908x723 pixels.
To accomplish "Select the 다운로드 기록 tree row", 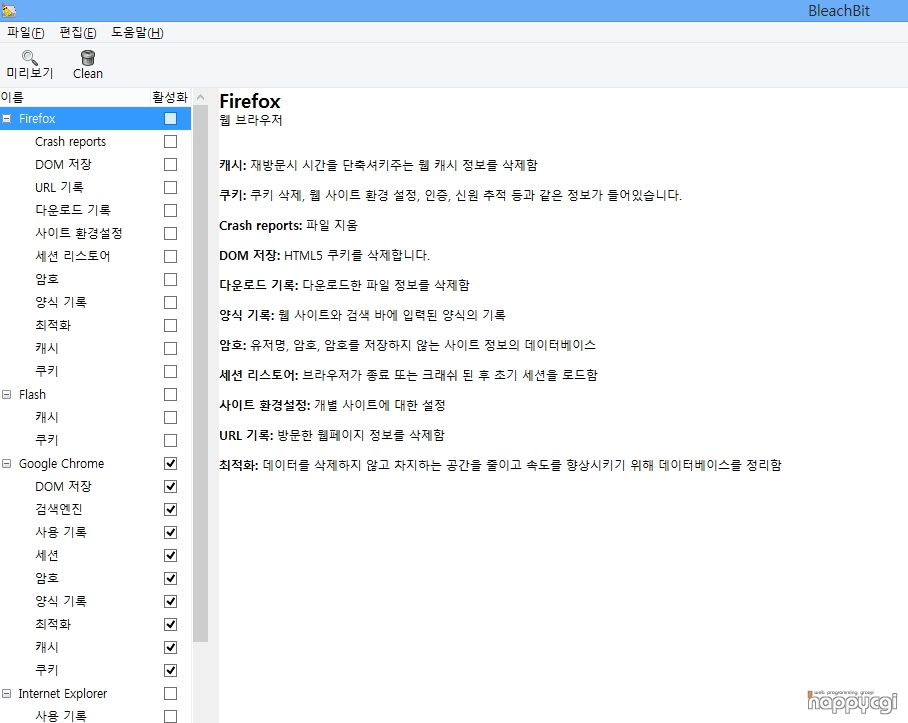I will point(96,211).
